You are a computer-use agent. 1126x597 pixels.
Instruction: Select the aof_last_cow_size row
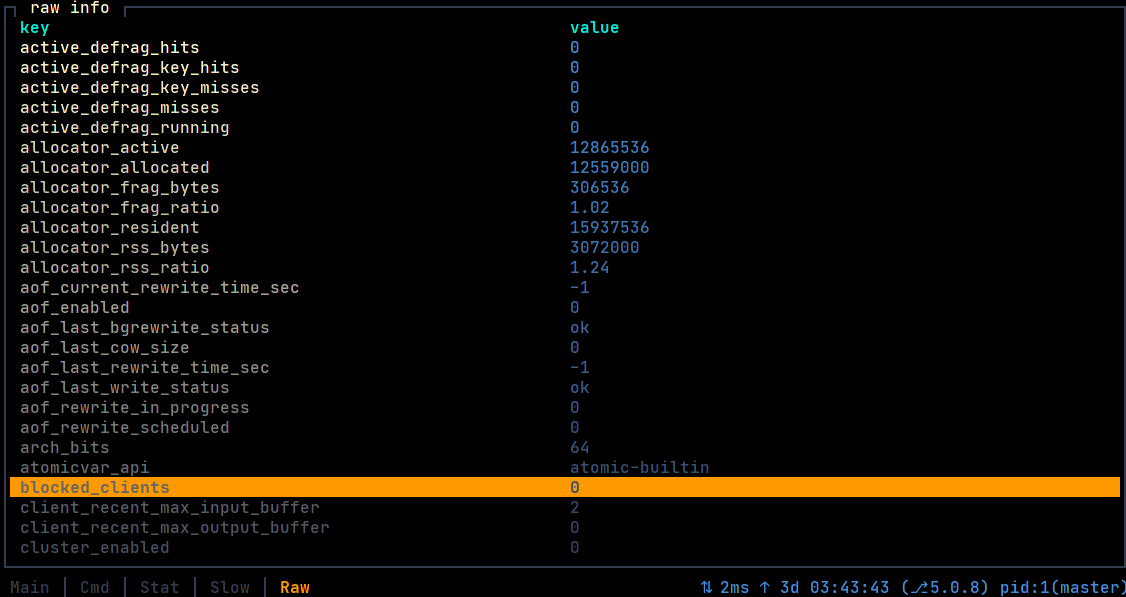click(565, 348)
